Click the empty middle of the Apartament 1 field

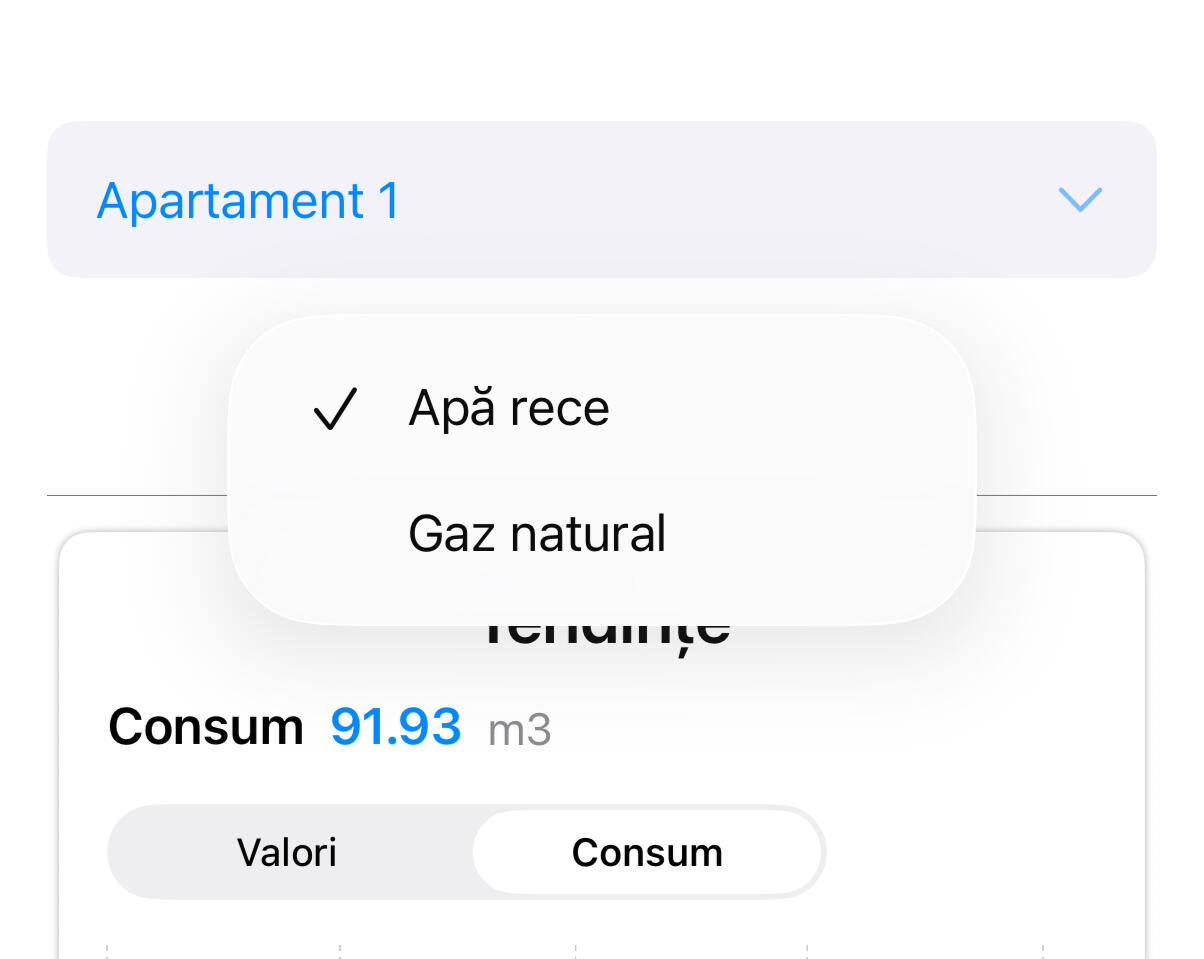pyautogui.click(x=720, y=200)
